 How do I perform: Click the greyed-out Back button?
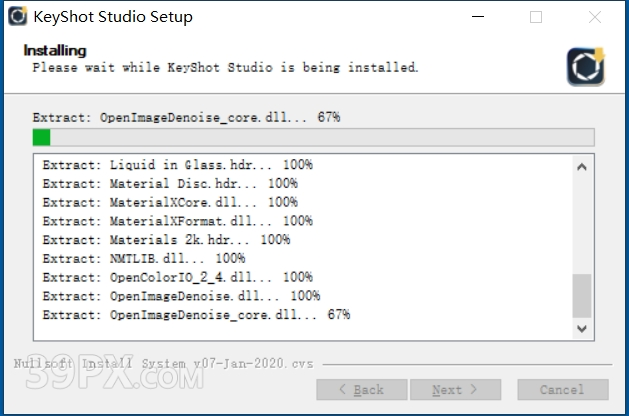pos(363,390)
